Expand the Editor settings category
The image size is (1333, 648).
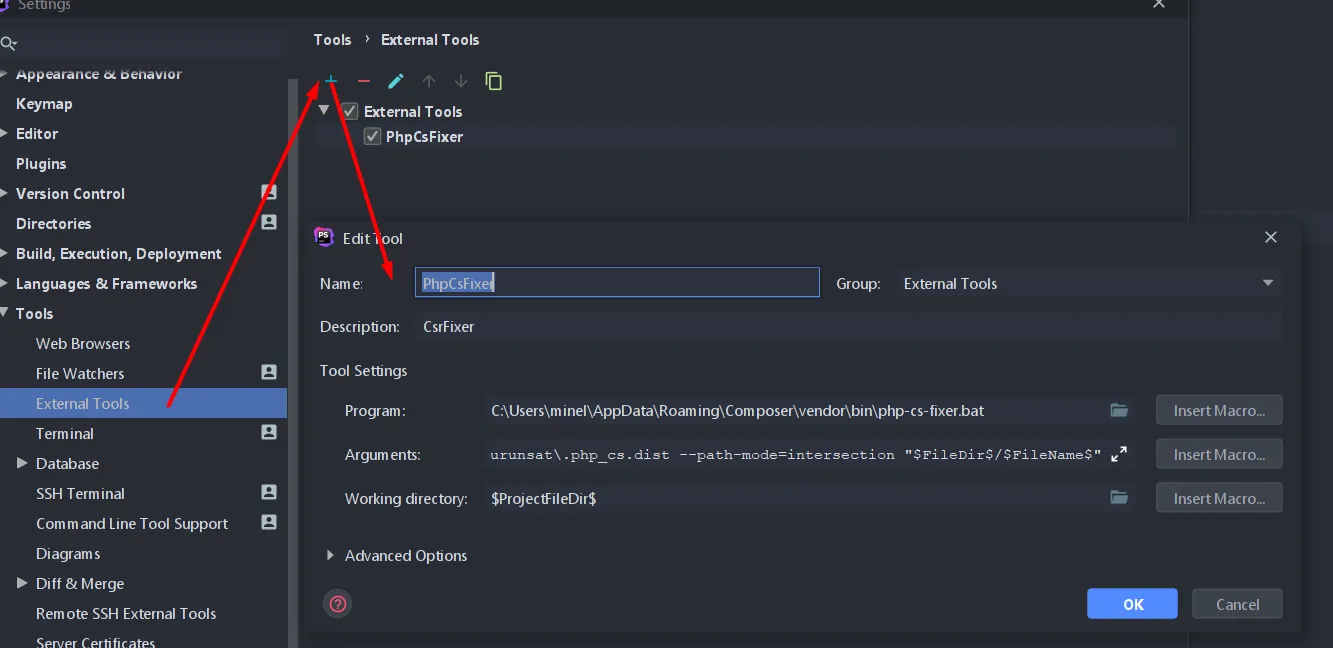tap(5, 133)
